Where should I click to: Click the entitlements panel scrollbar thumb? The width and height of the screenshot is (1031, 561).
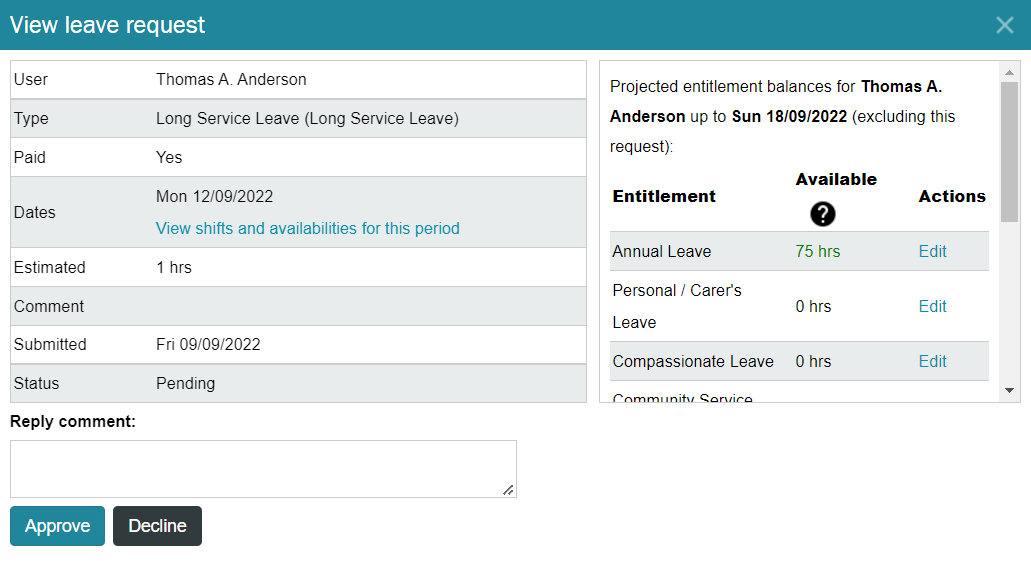tap(1009, 152)
